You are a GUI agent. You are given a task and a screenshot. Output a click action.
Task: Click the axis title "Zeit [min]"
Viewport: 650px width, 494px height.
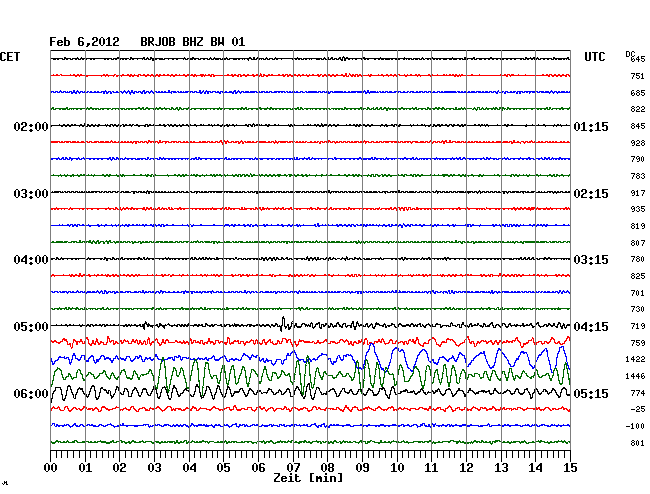[x=308, y=478]
